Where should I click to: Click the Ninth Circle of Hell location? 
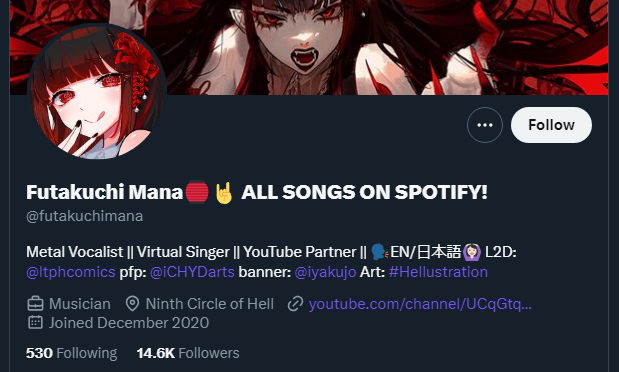210,304
